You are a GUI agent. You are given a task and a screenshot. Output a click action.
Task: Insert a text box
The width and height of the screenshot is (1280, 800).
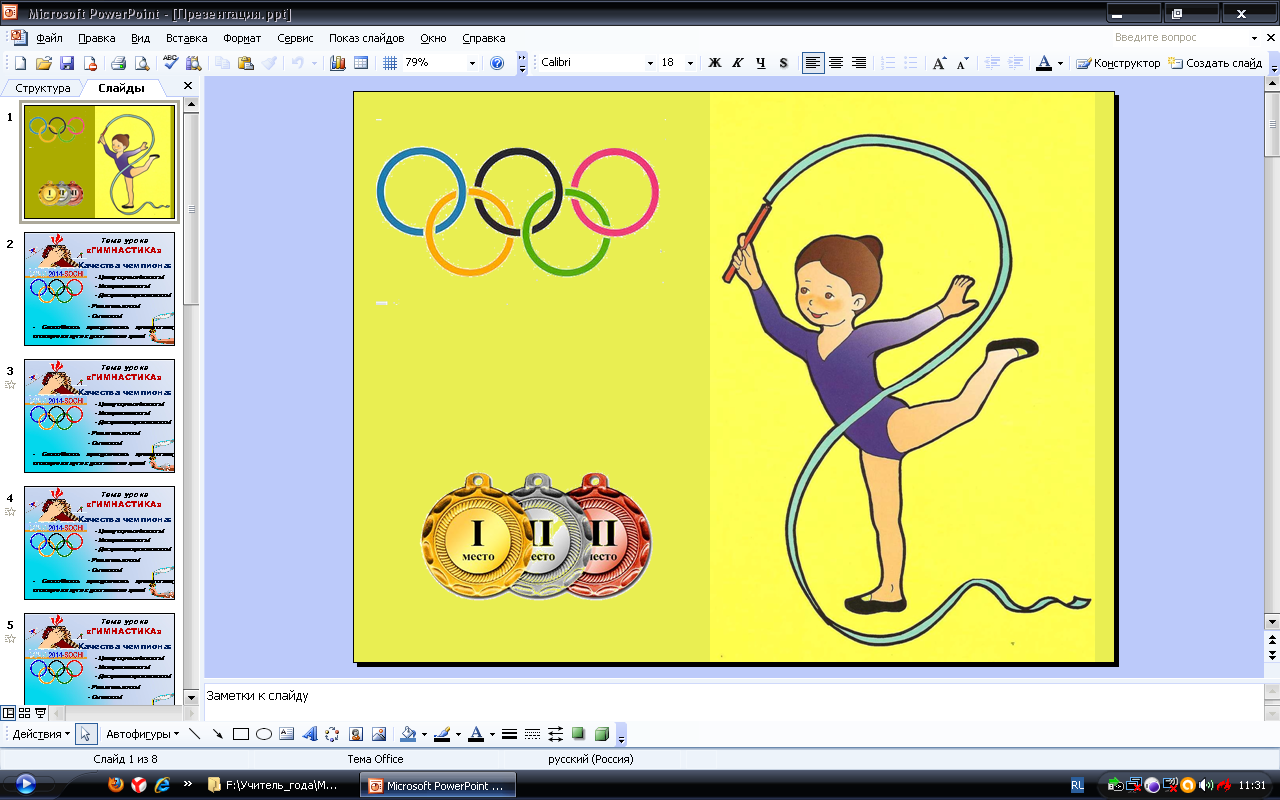[287, 734]
